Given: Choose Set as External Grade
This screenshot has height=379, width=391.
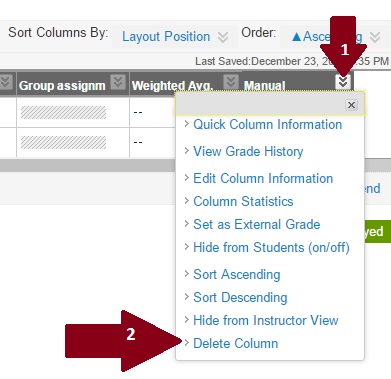Looking at the screenshot, I should 257,224.
